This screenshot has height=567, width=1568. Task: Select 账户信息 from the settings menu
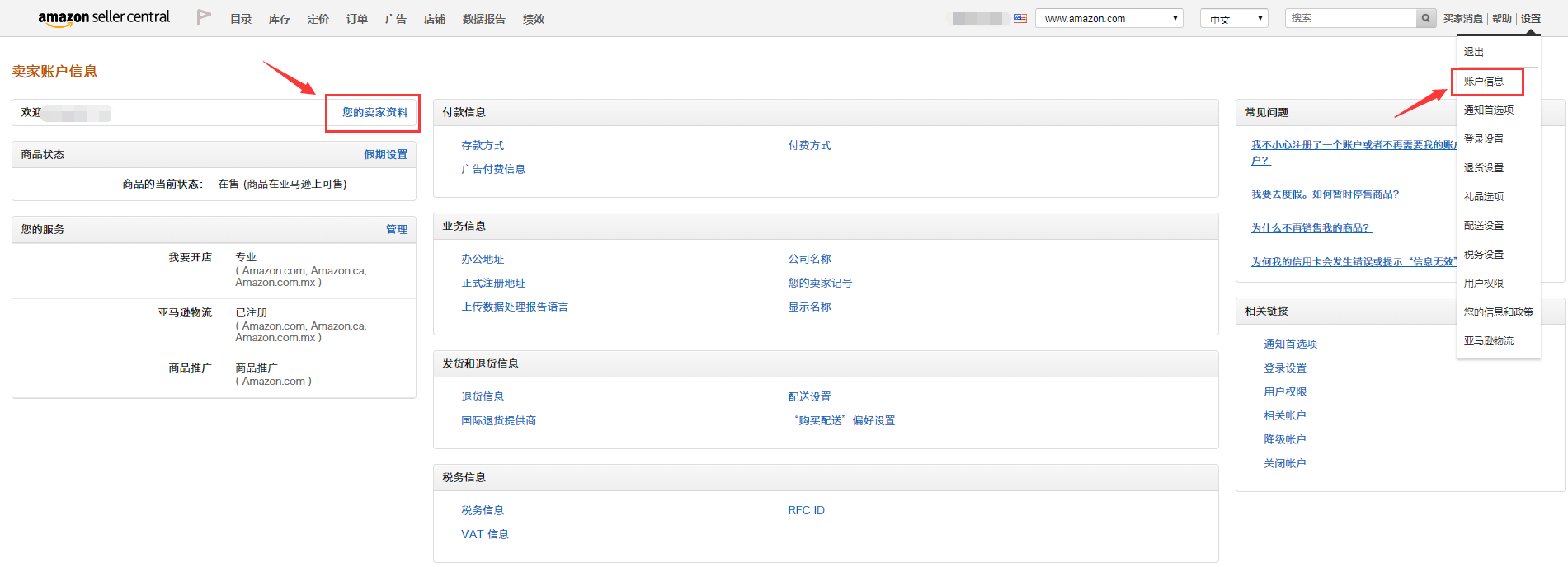pos(1484,81)
